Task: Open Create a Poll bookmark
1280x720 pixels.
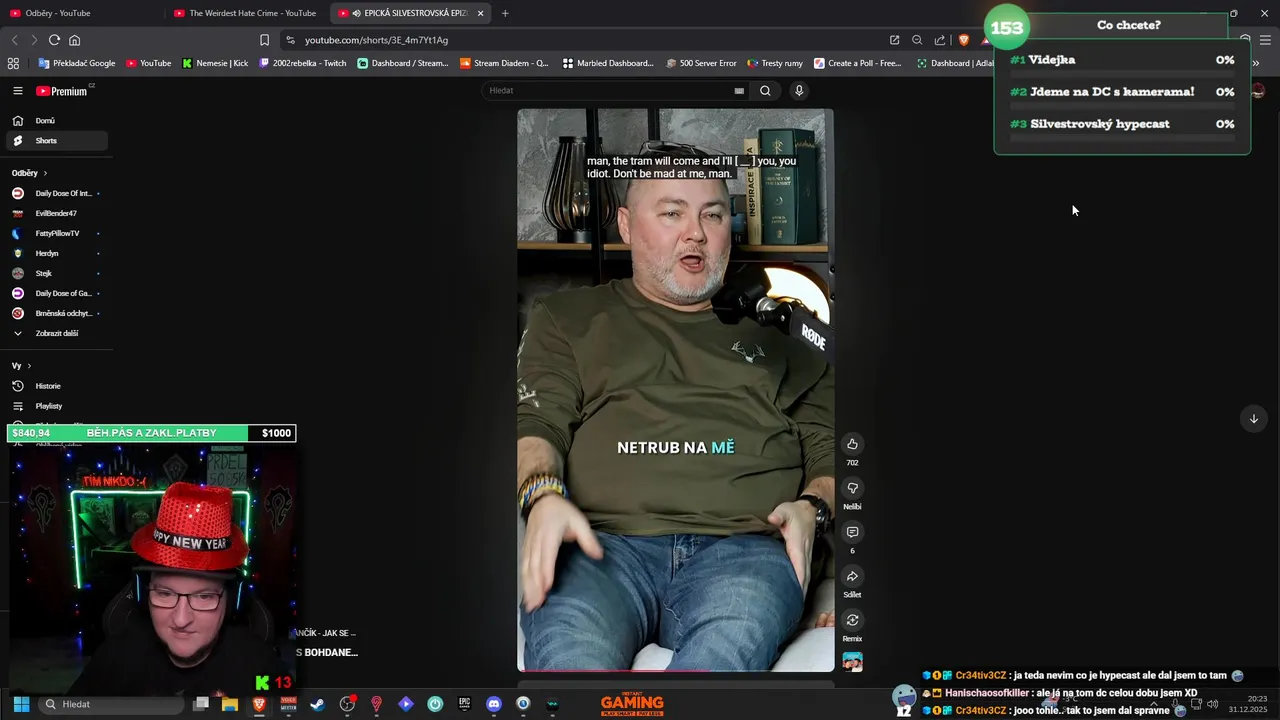Action: pos(857,63)
